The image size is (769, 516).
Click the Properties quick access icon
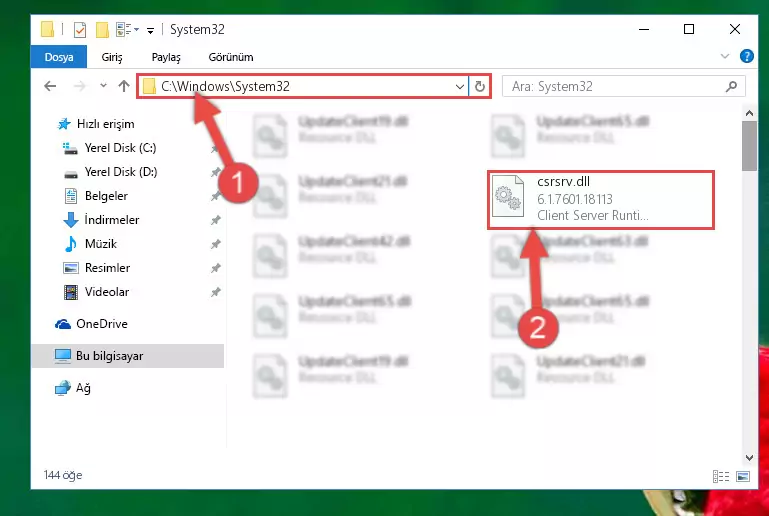[x=80, y=30]
